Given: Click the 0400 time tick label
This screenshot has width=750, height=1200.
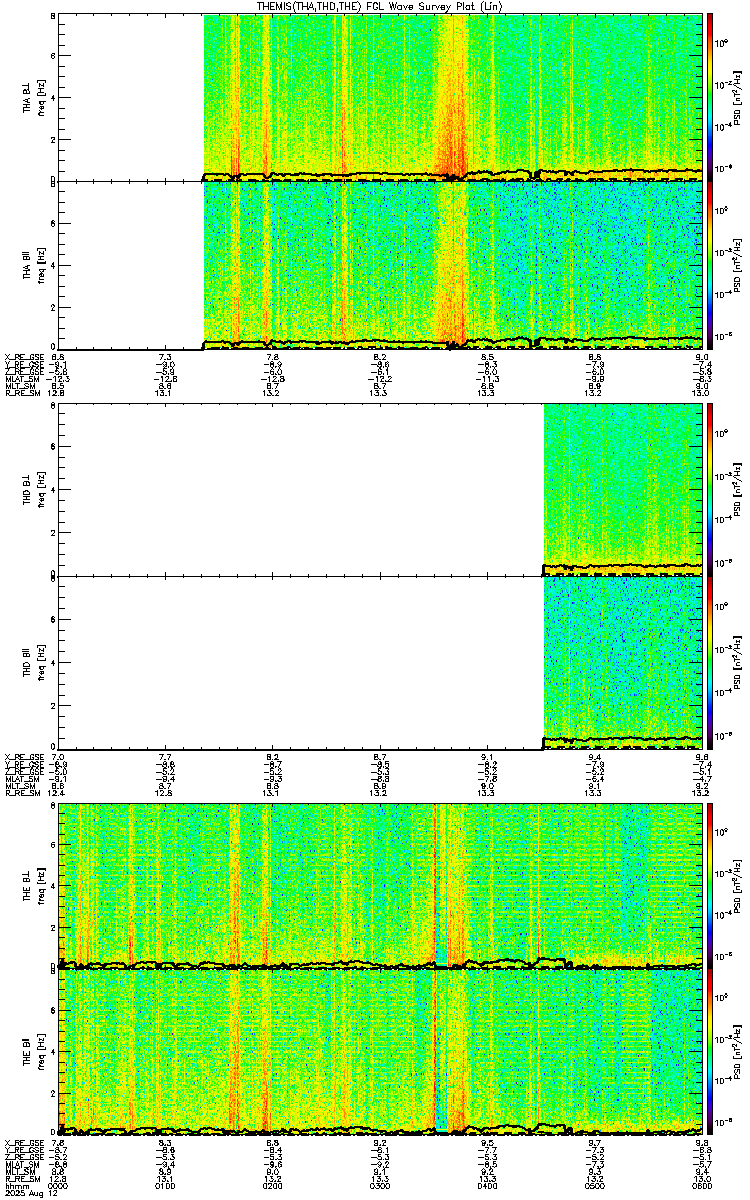Looking at the screenshot, I should (x=487, y=1185).
